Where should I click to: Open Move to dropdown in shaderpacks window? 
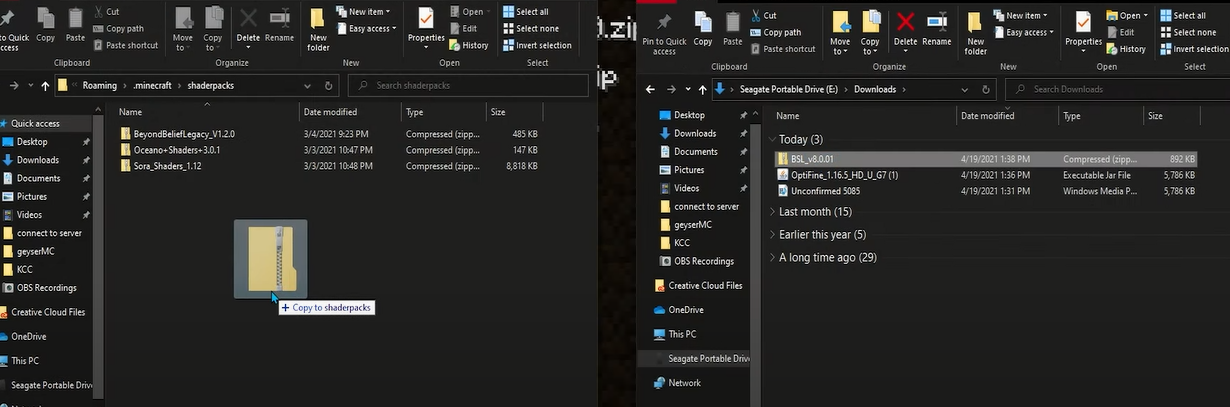pyautogui.click(x=183, y=29)
